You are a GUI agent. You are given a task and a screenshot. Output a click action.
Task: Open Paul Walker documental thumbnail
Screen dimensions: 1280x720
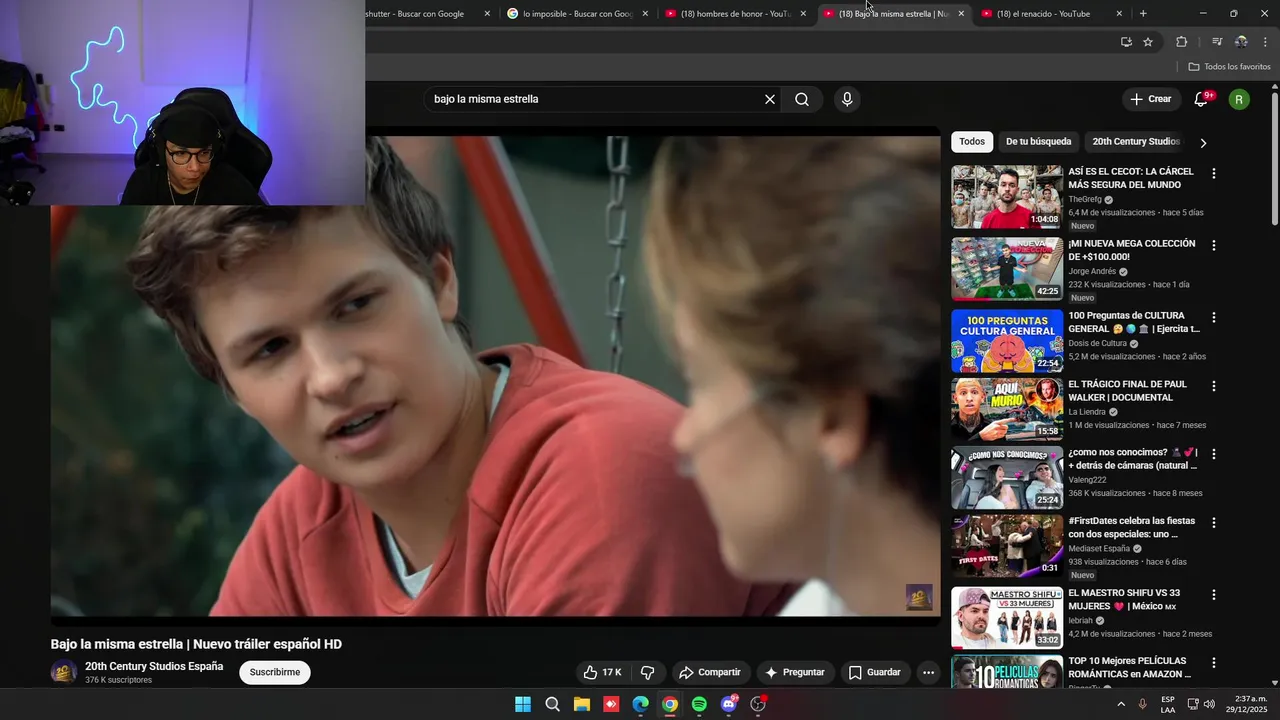[x=1007, y=410]
